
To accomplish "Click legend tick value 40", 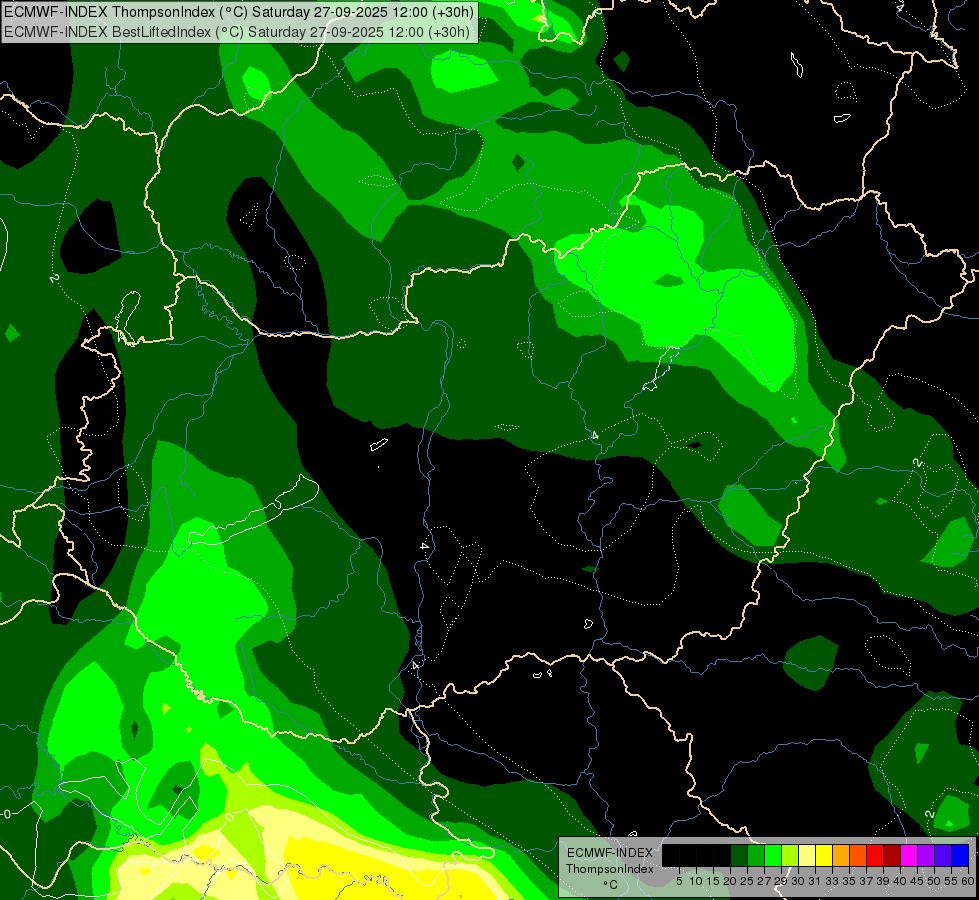I will pos(901,881).
